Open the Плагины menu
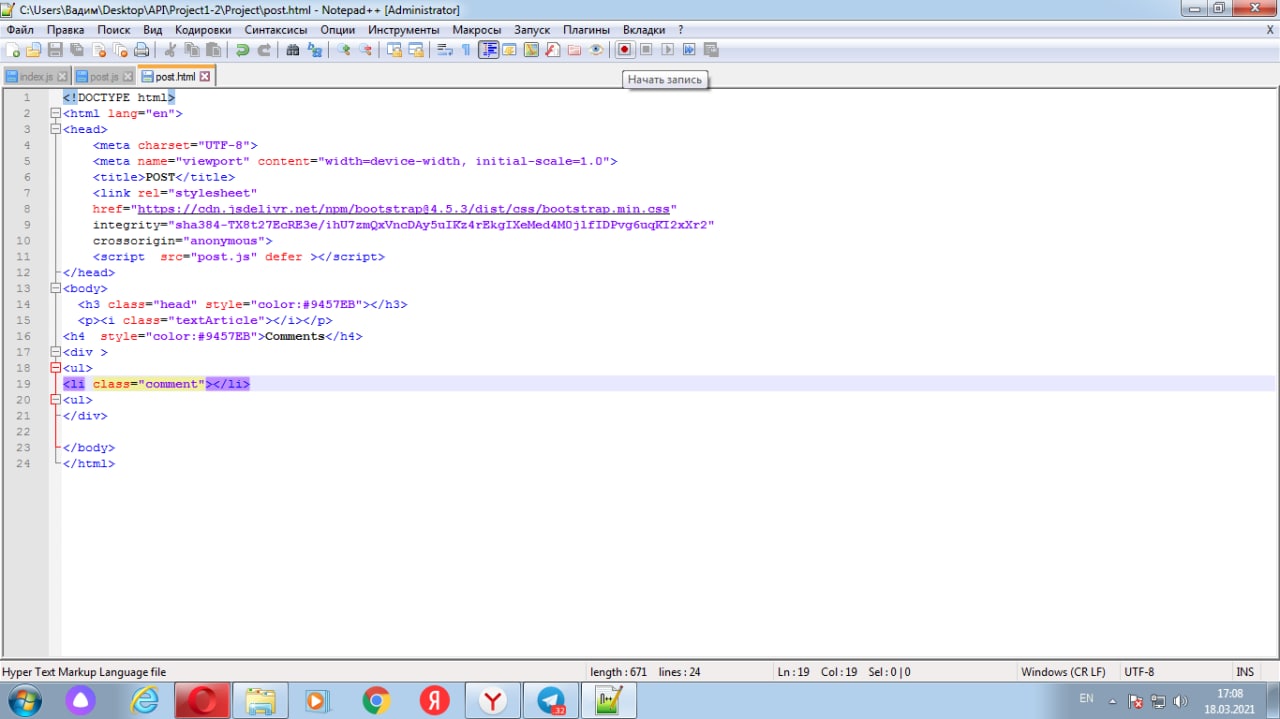Viewport: 1280px width, 719px height. point(586,30)
